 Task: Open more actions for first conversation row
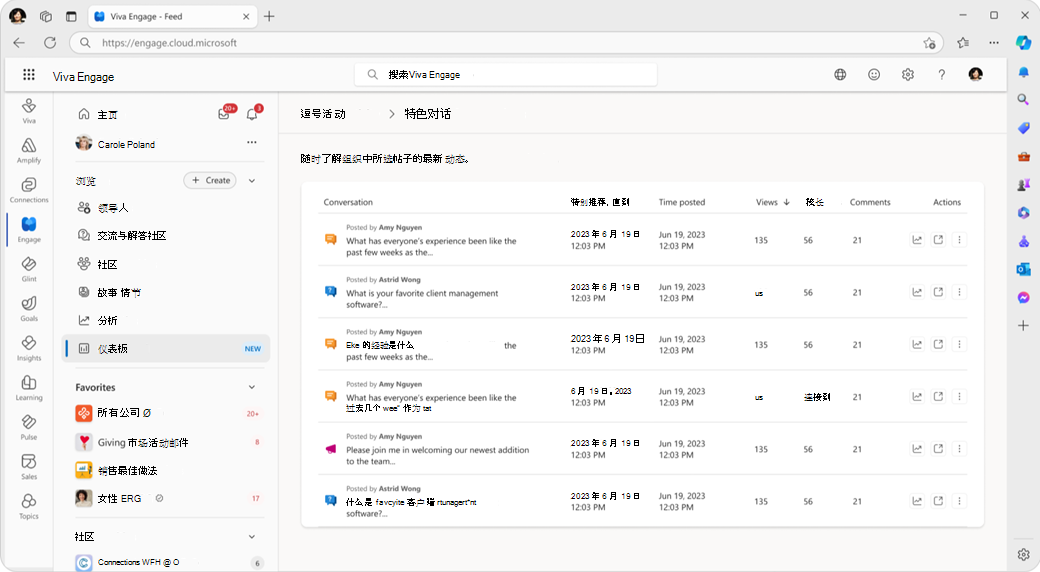[x=959, y=240]
